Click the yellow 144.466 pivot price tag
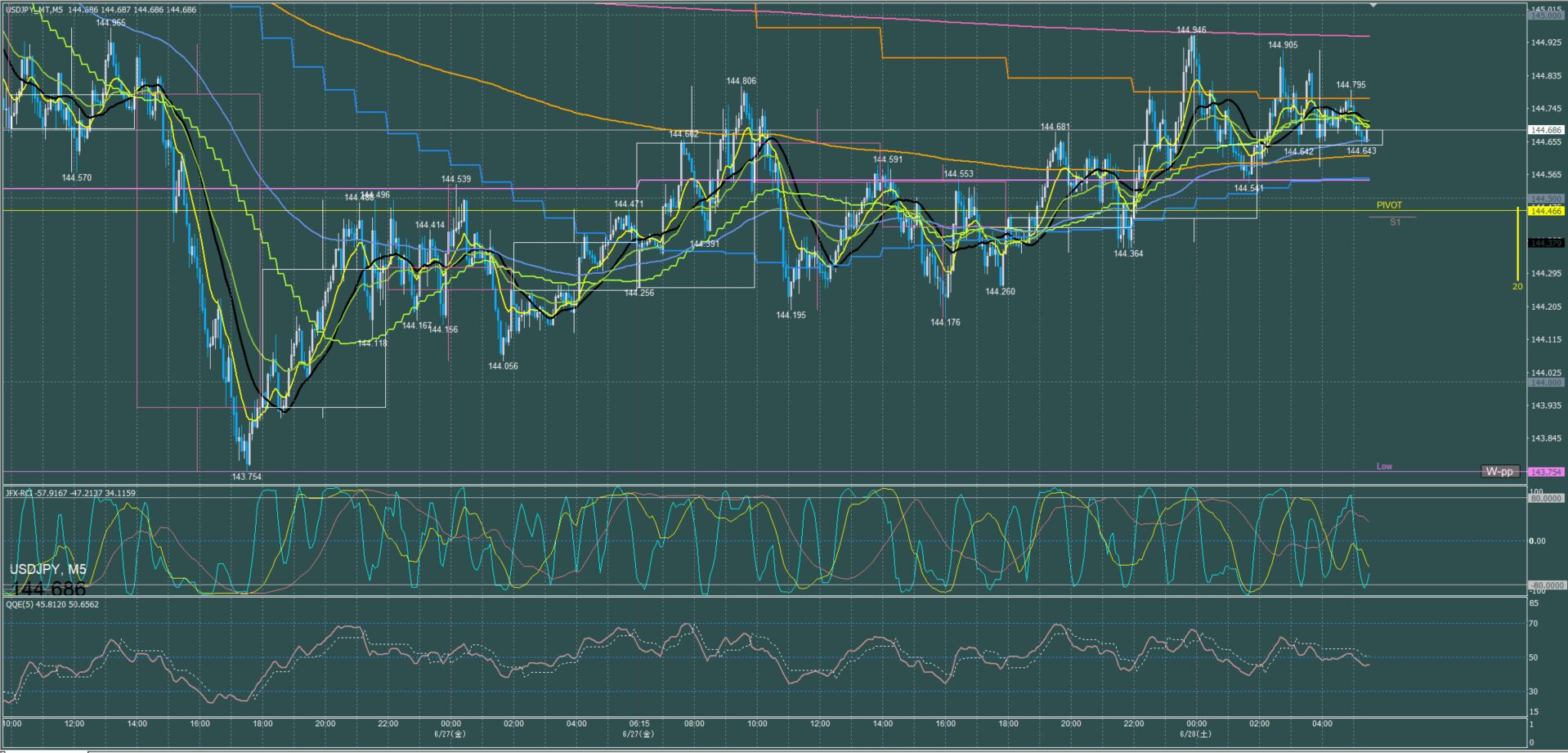This screenshot has width=1568, height=753. (x=1546, y=211)
